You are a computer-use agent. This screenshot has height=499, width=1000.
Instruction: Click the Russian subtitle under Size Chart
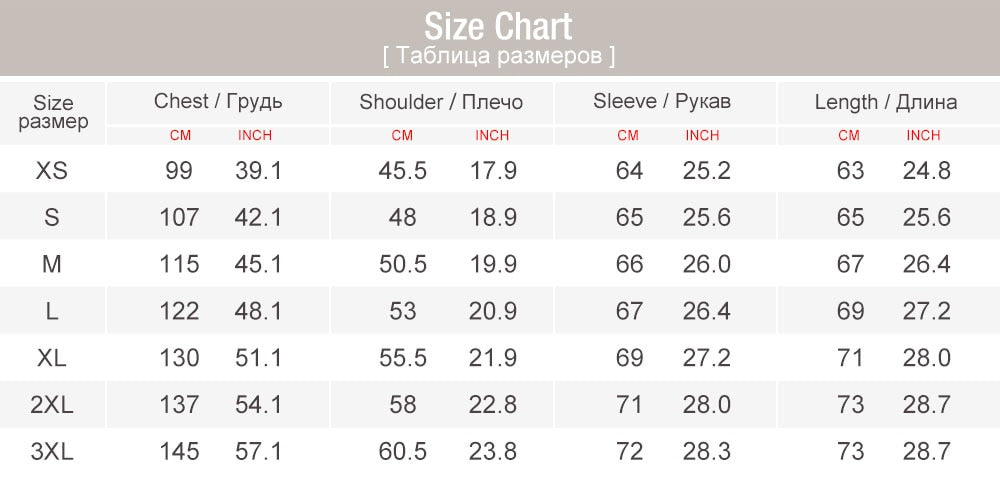[498, 56]
